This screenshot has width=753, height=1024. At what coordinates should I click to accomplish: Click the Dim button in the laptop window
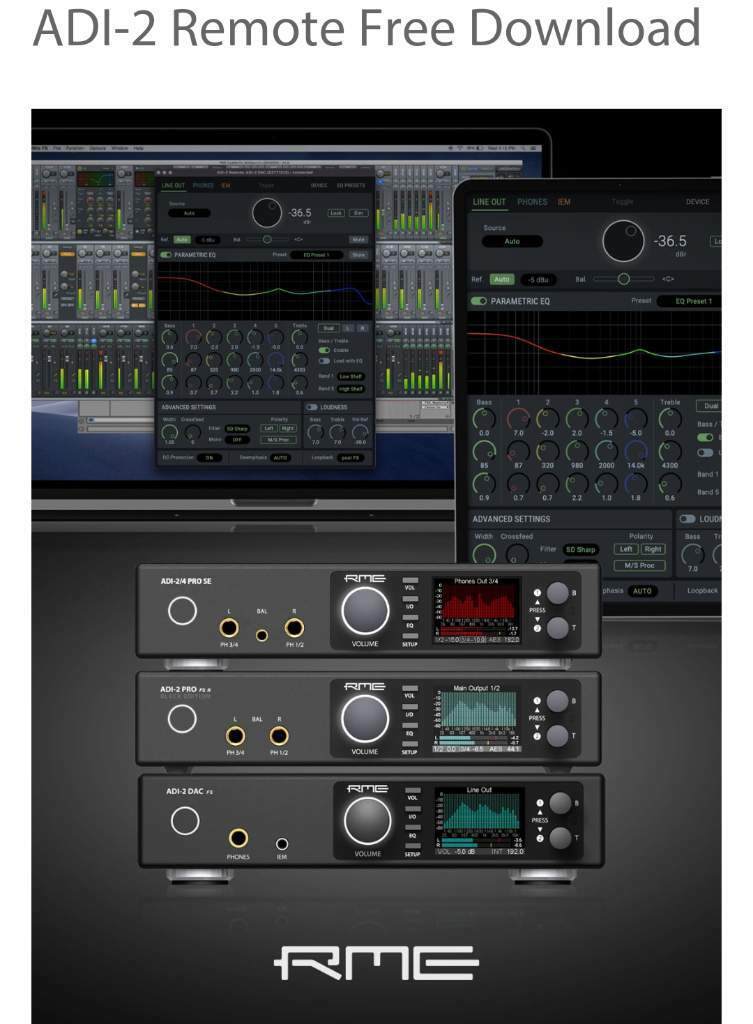pos(359,213)
